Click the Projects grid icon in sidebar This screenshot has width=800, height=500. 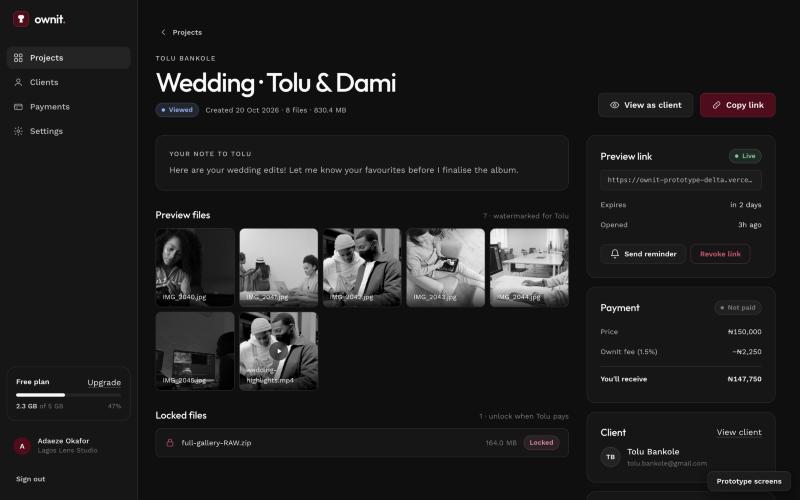tap(18, 58)
